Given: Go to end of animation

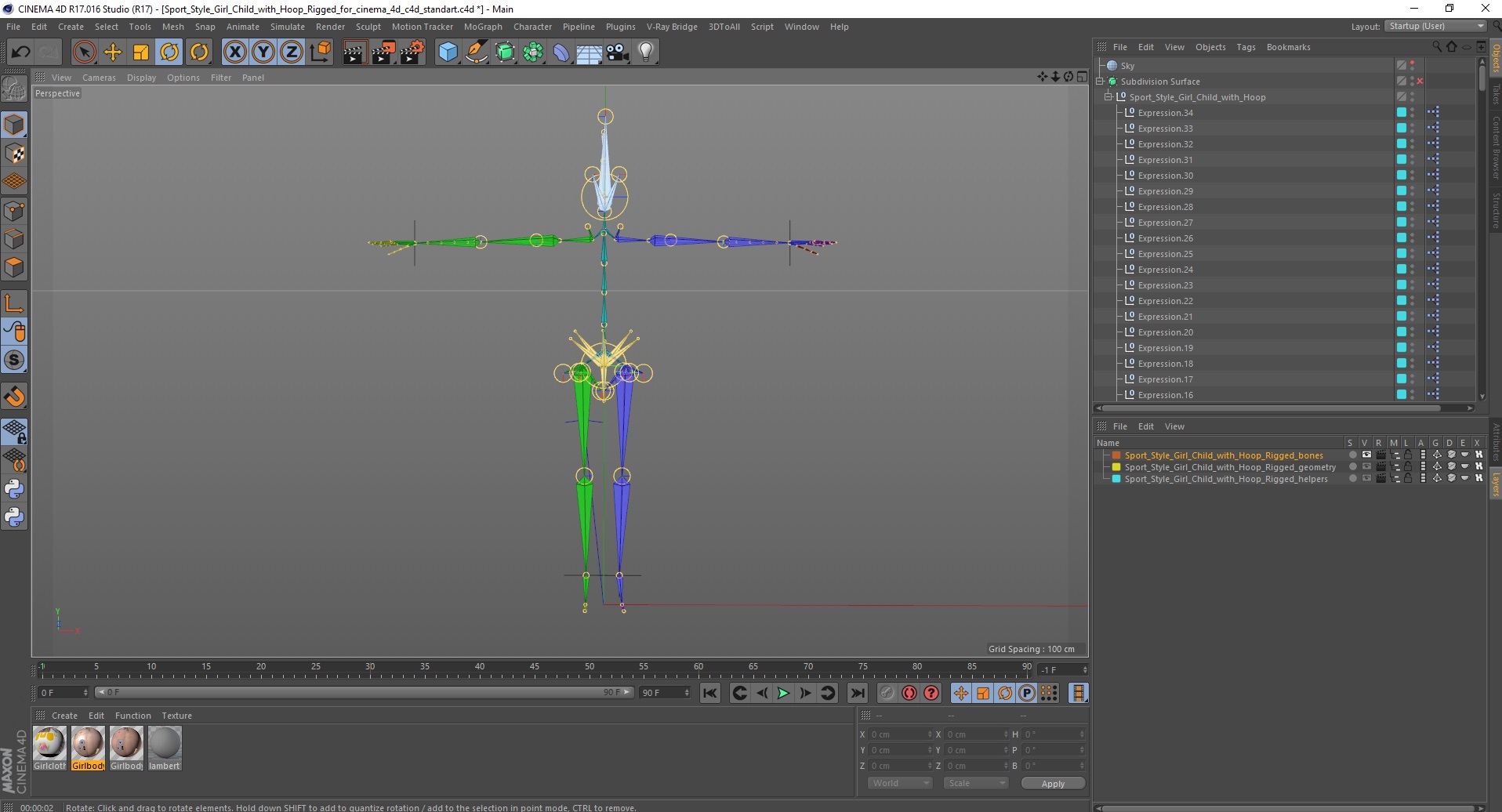Looking at the screenshot, I should point(858,693).
